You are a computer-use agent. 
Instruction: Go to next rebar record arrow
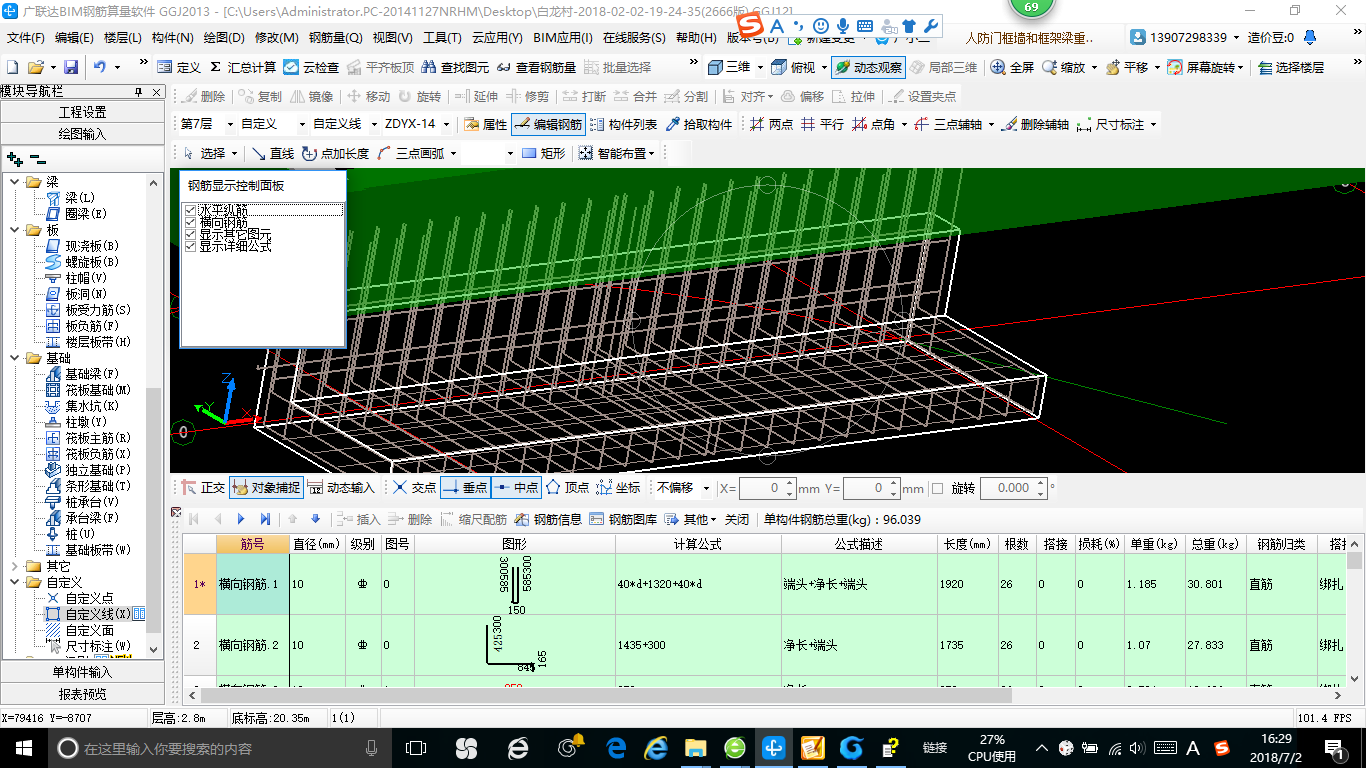(x=241, y=519)
